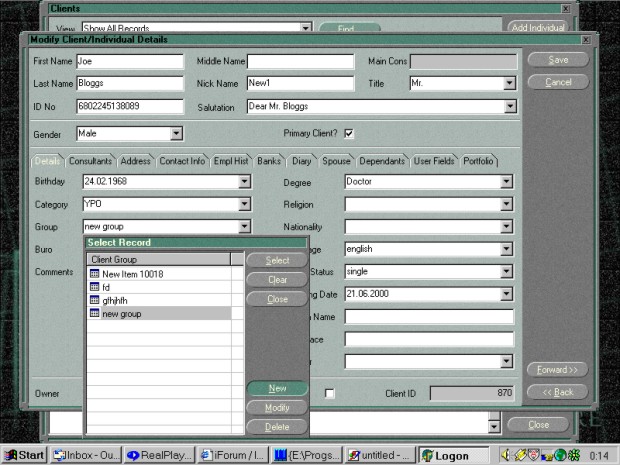
Task: Click the icon beside new group record
Action: [95, 313]
